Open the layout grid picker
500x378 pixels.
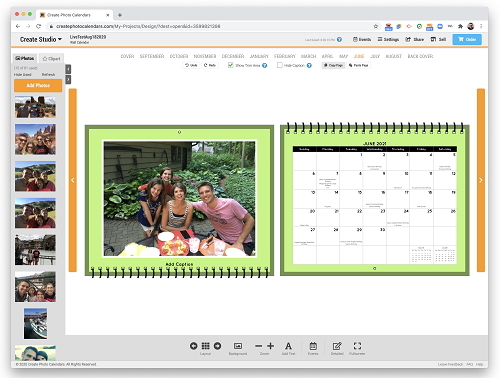206,346
